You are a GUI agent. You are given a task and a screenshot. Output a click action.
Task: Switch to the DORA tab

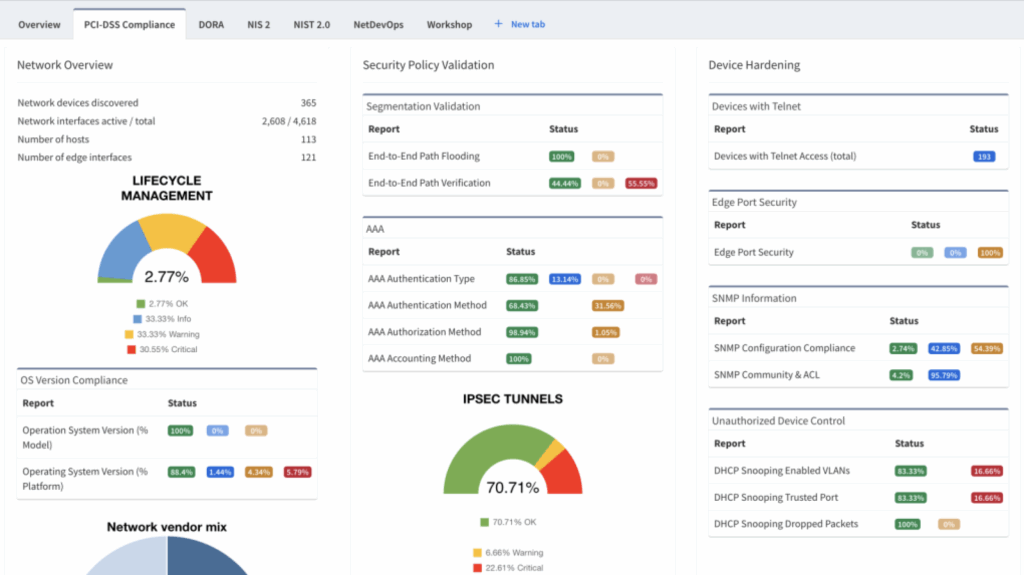click(211, 24)
